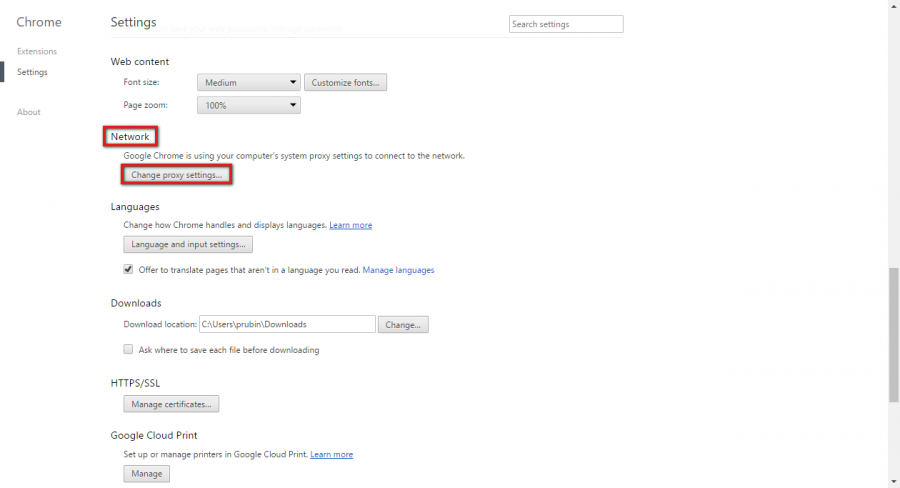Click the 'Set up or manage printers' text
Screen dimensions: 900x488
[215, 454]
